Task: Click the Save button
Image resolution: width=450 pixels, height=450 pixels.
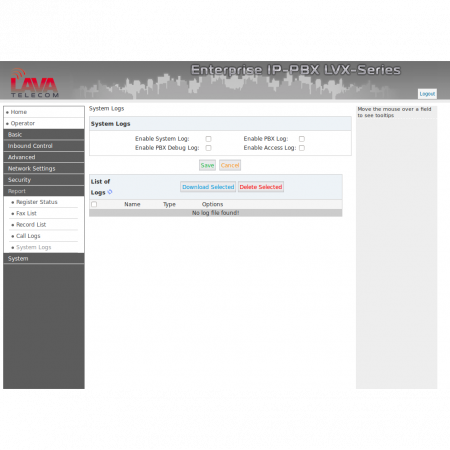Action: tap(207, 165)
